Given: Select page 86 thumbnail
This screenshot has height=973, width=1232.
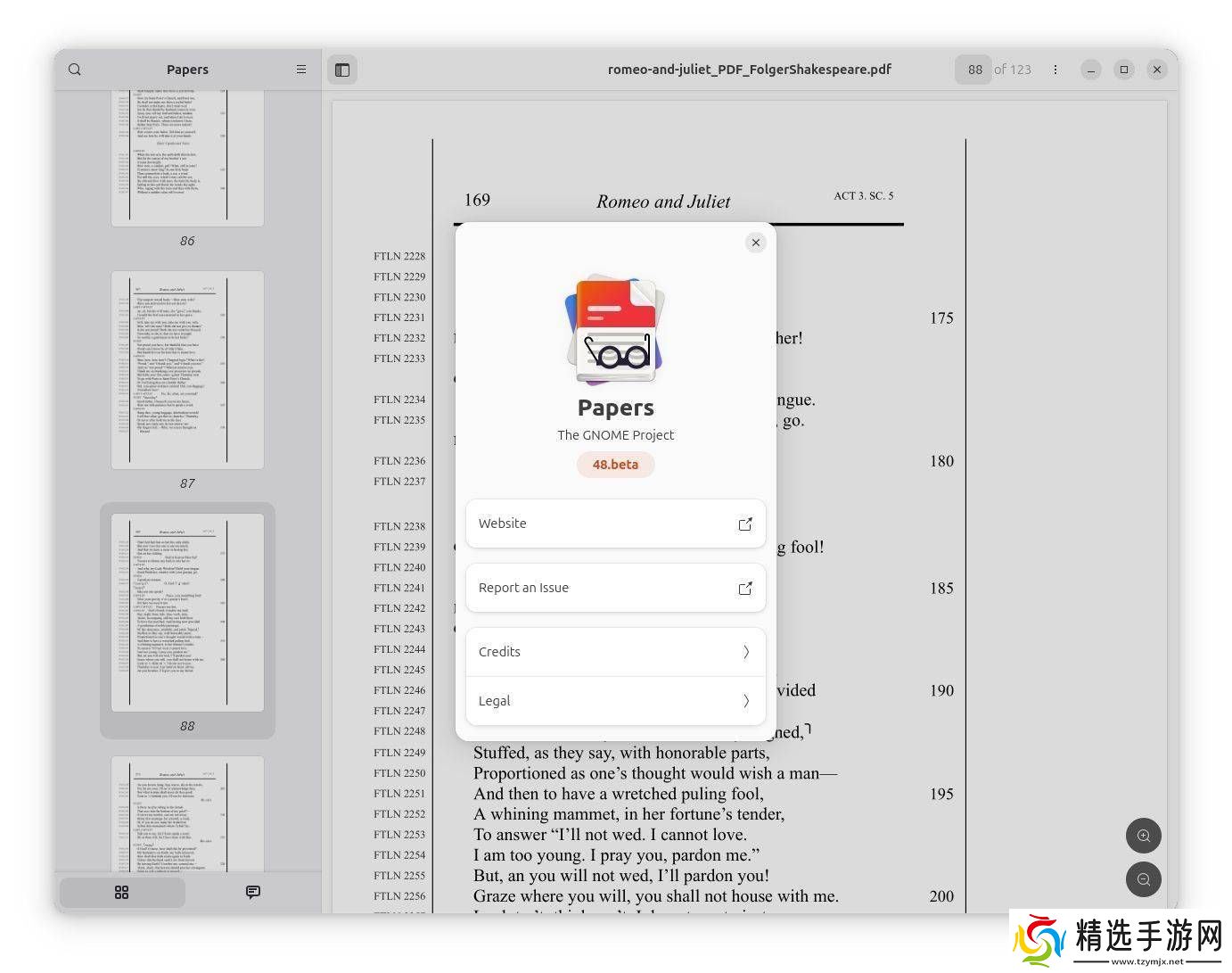Looking at the screenshot, I should point(187,156).
